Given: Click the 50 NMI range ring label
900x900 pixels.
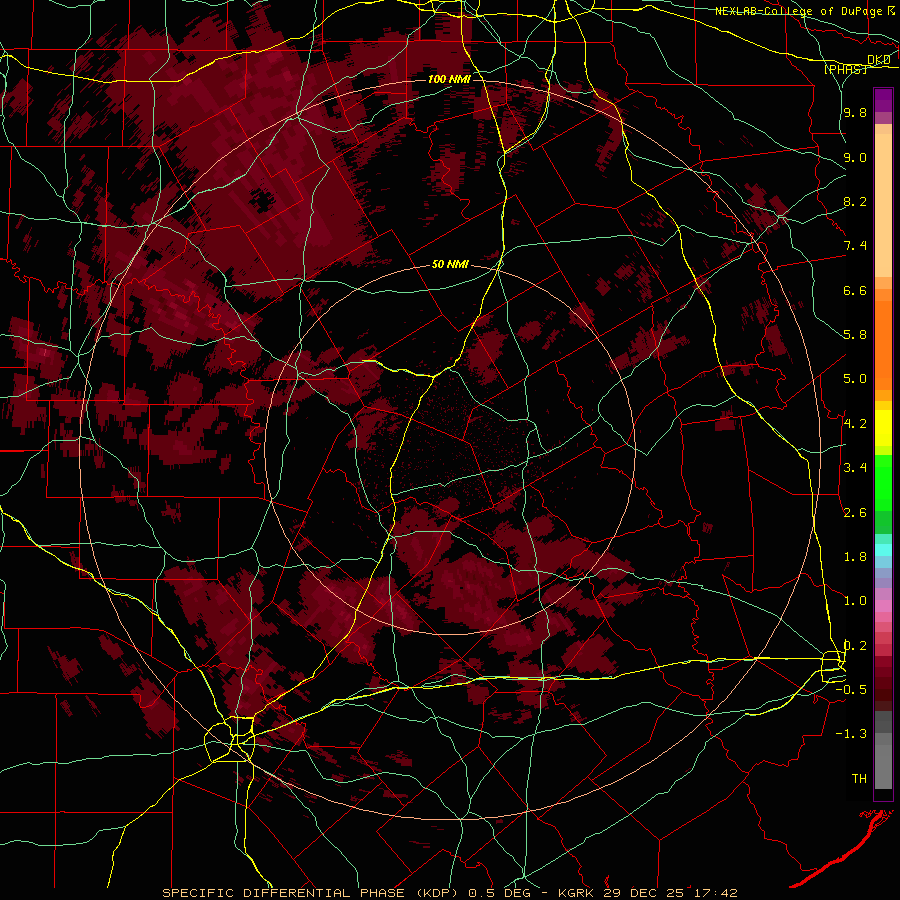Looking at the screenshot, I should point(450,264).
